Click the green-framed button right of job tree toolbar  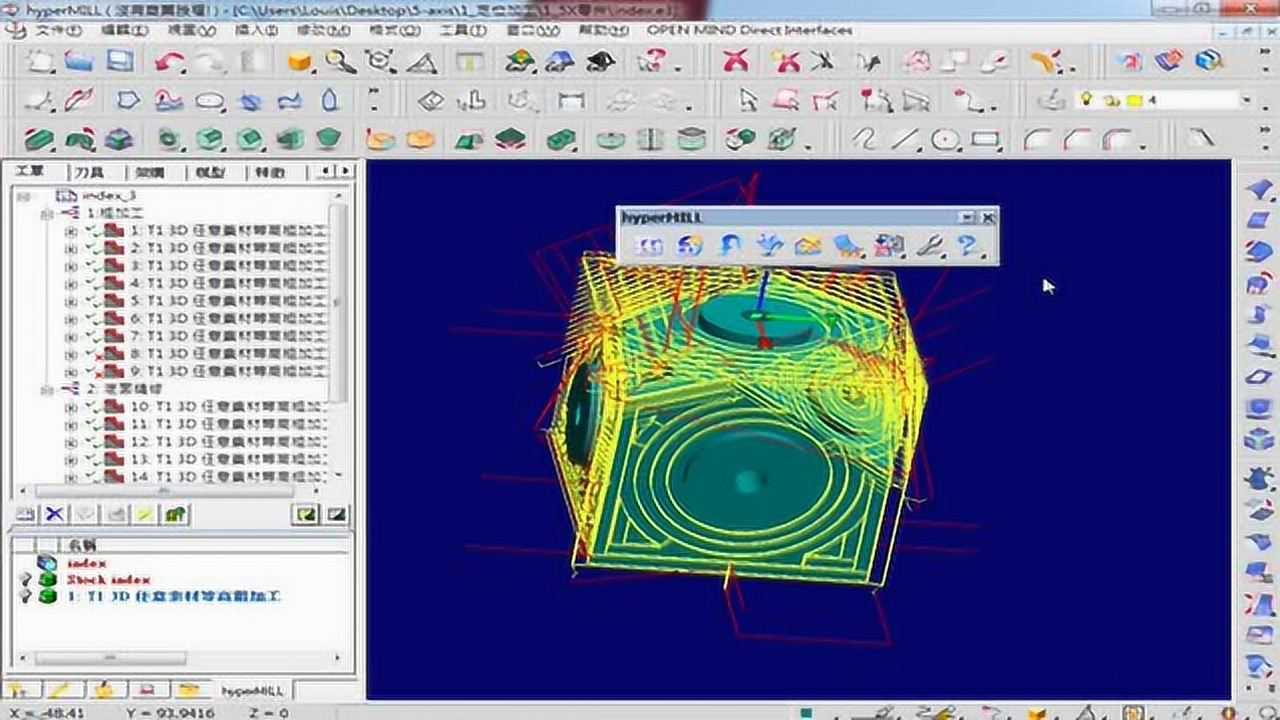point(304,514)
